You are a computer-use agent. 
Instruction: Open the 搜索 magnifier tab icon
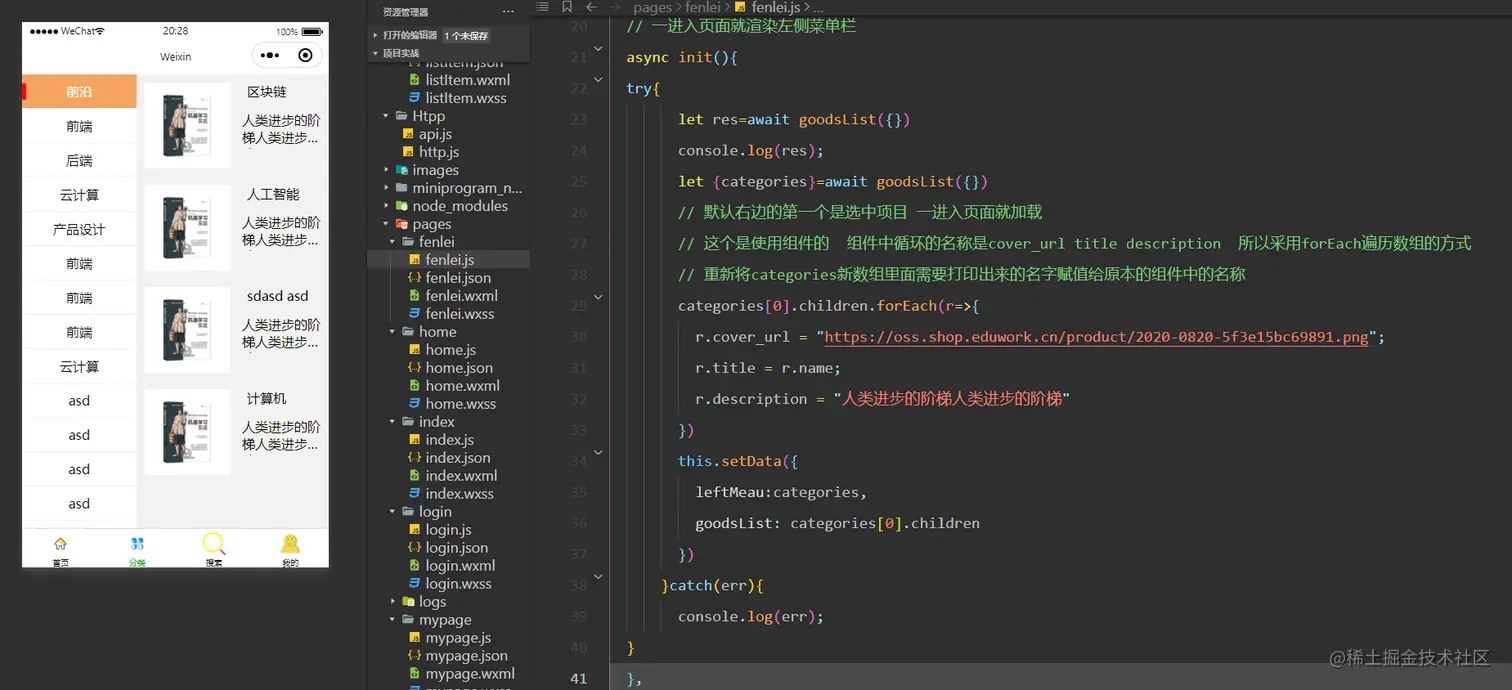coord(214,543)
